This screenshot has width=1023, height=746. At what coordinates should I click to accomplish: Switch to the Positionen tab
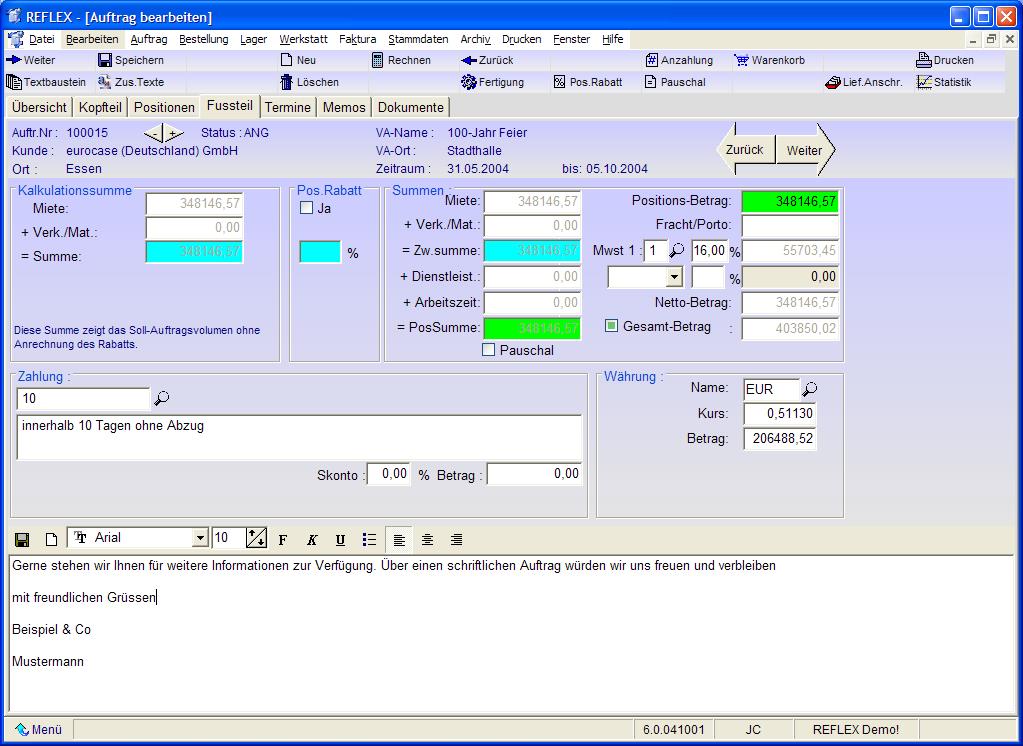164,107
